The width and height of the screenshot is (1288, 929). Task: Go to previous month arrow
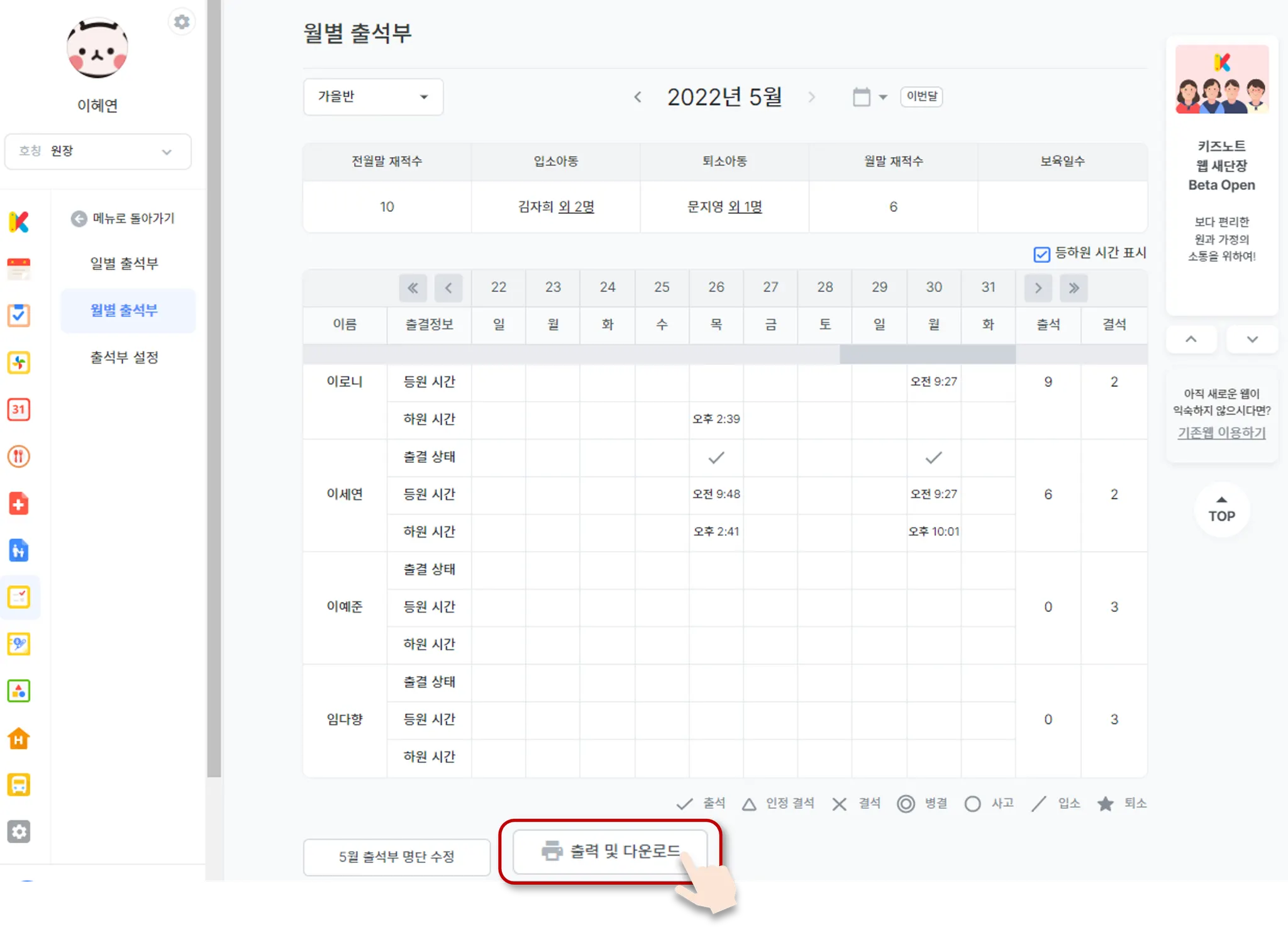(638, 97)
